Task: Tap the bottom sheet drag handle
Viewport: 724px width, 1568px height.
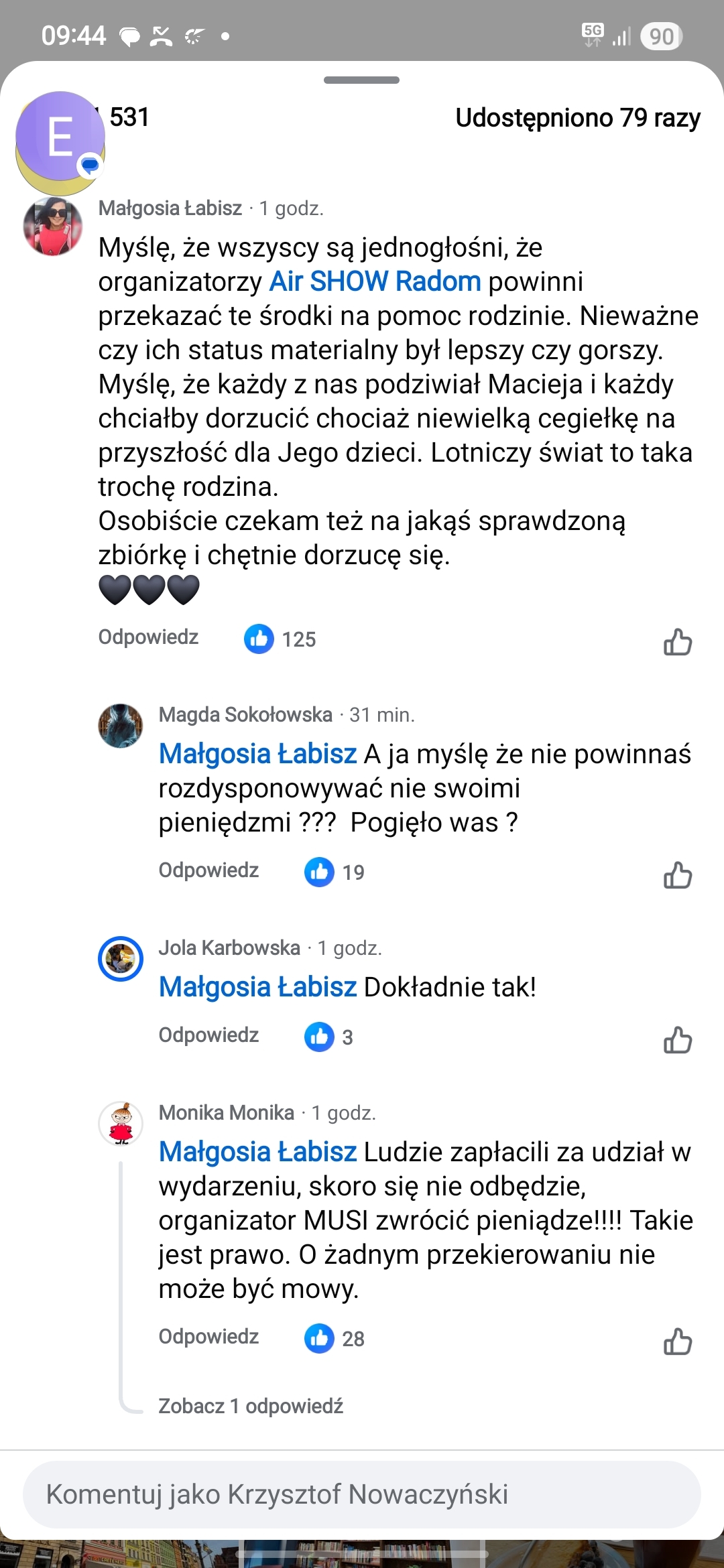Action: [x=361, y=80]
